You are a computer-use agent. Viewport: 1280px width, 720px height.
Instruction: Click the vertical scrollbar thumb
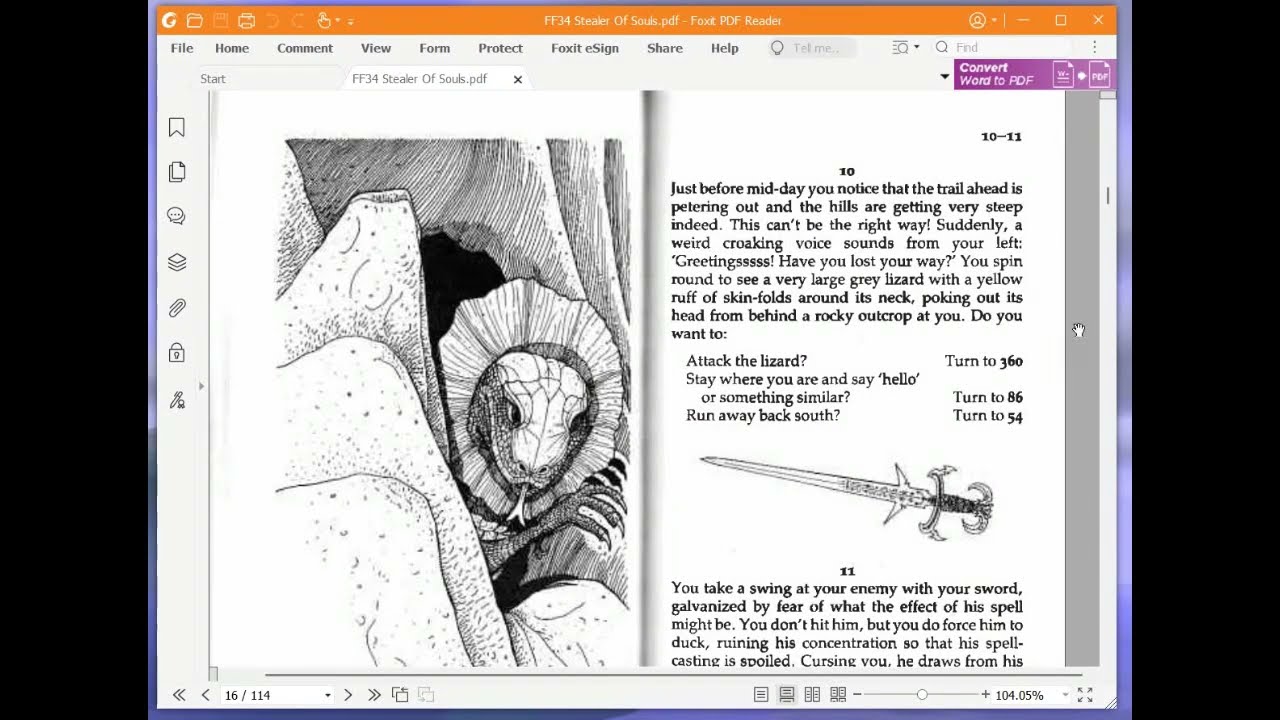(1108, 196)
